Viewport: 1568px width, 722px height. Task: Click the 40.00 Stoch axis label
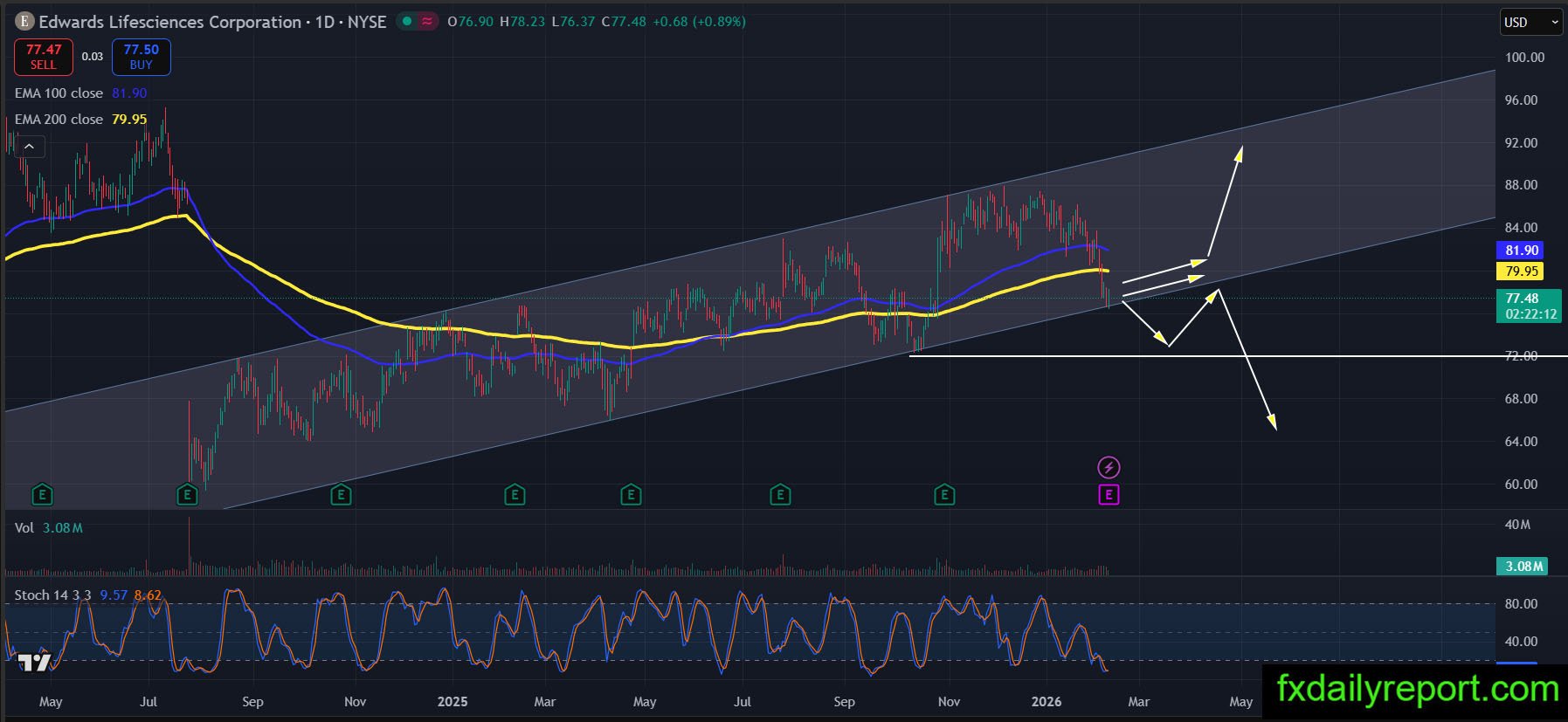(1522, 642)
